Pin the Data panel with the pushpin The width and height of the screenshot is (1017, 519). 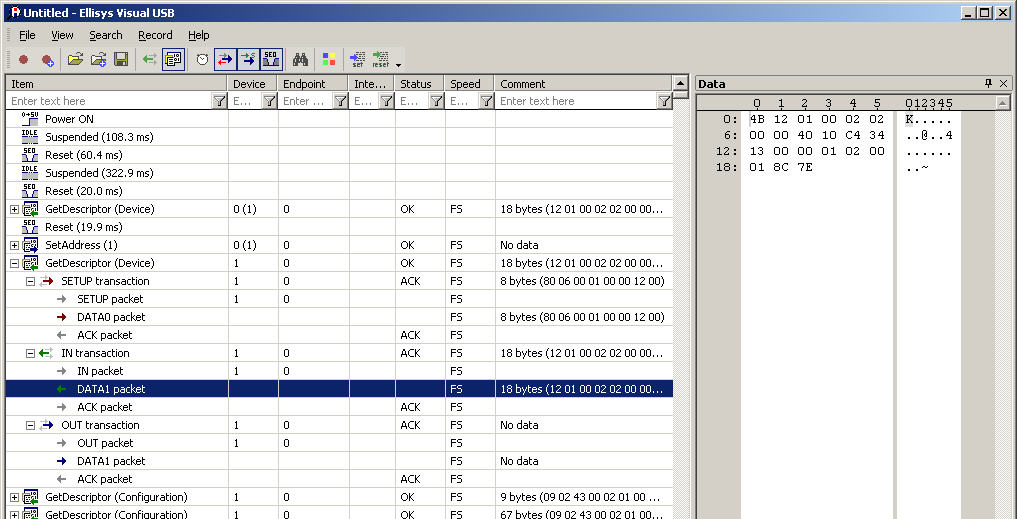coord(988,83)
